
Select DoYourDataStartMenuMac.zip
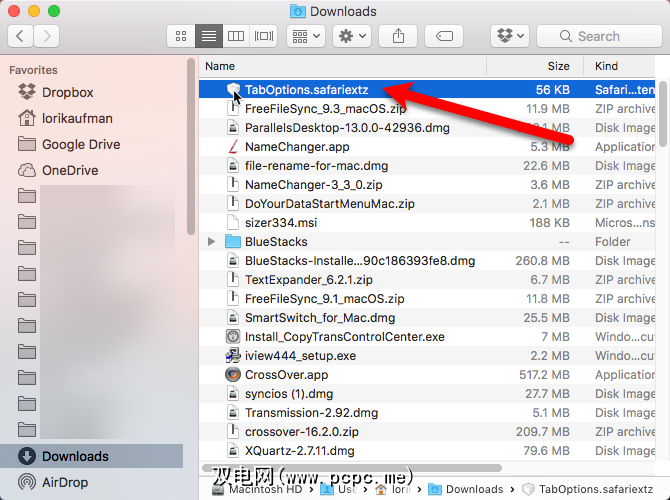click(x=427, y=204)
